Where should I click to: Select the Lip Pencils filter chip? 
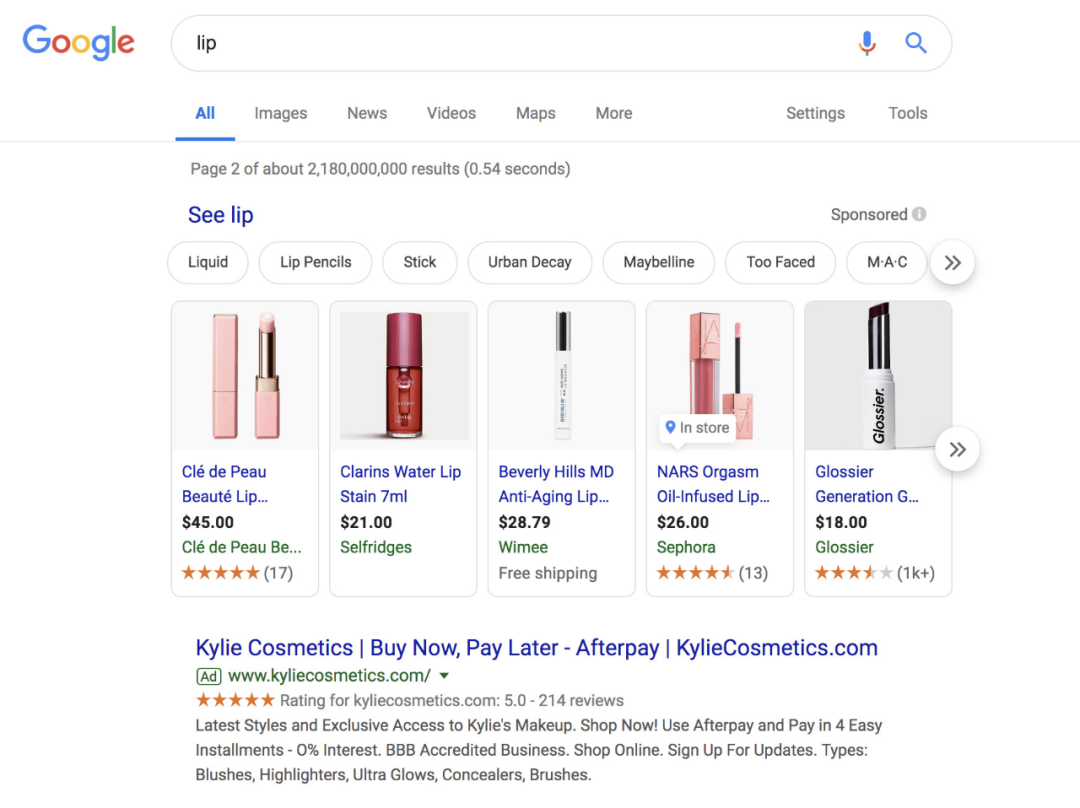point(315,262)
